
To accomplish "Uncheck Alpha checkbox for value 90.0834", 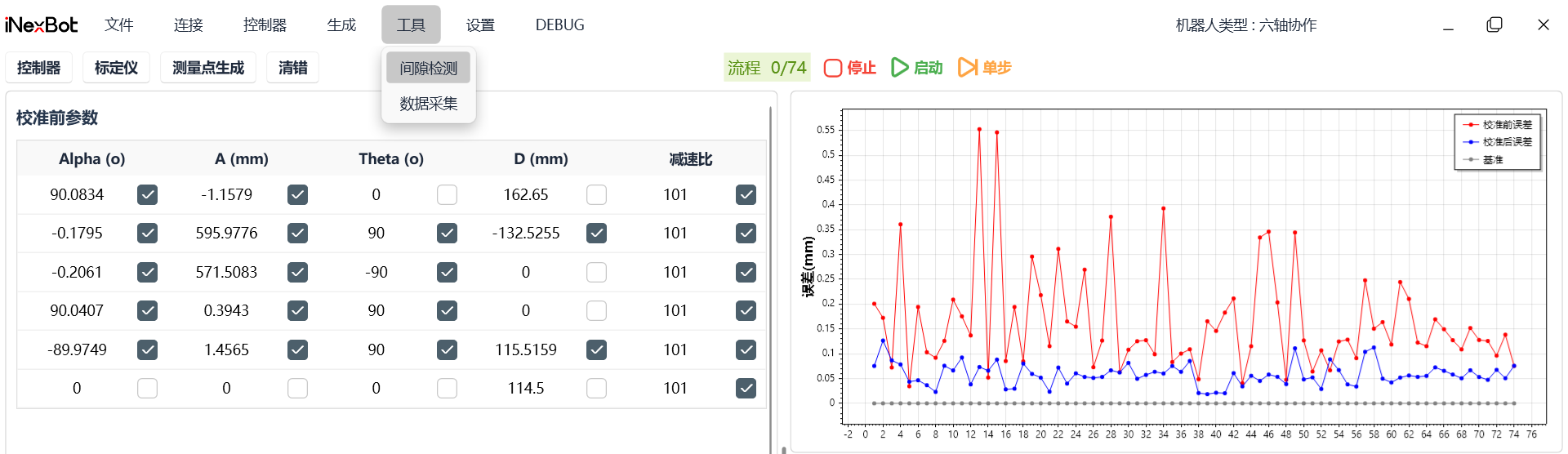I will pyautogui.click(x=147, y=194).
